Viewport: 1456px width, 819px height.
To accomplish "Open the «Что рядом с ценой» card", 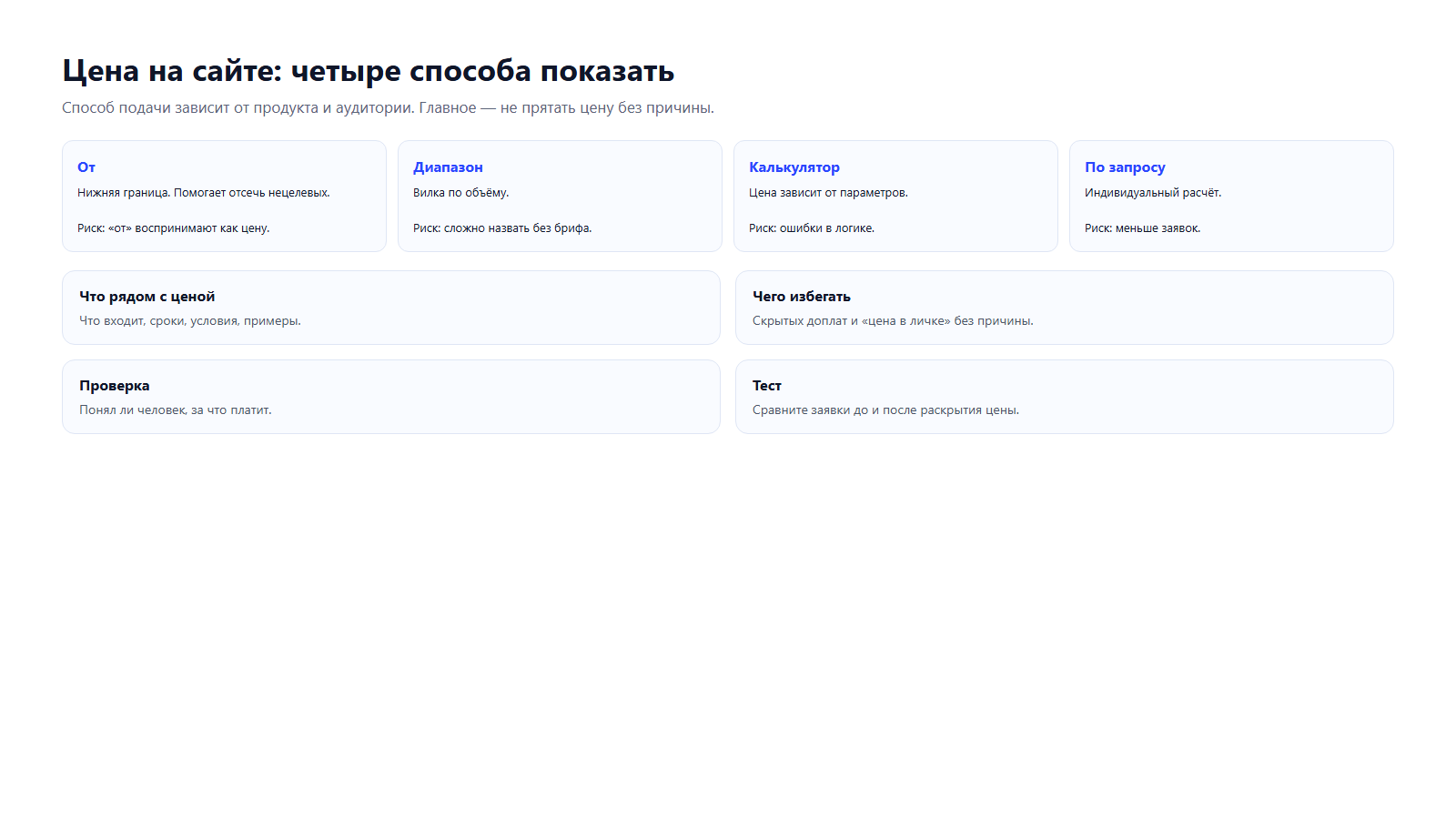I will [391, 308].
